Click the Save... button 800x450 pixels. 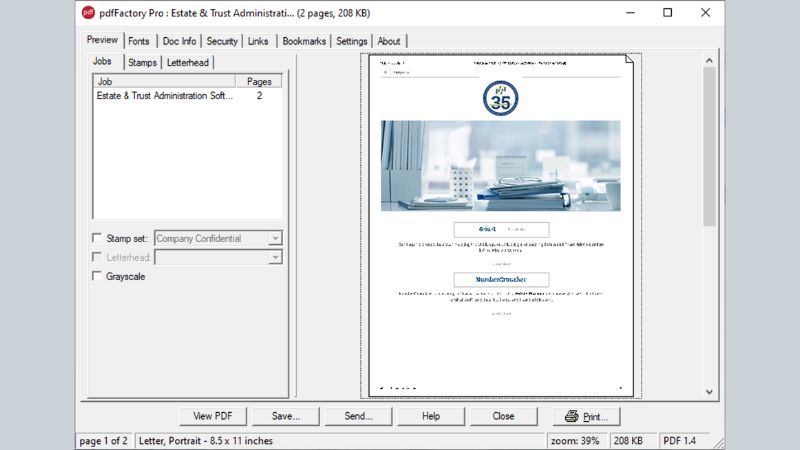coord(286,416)
